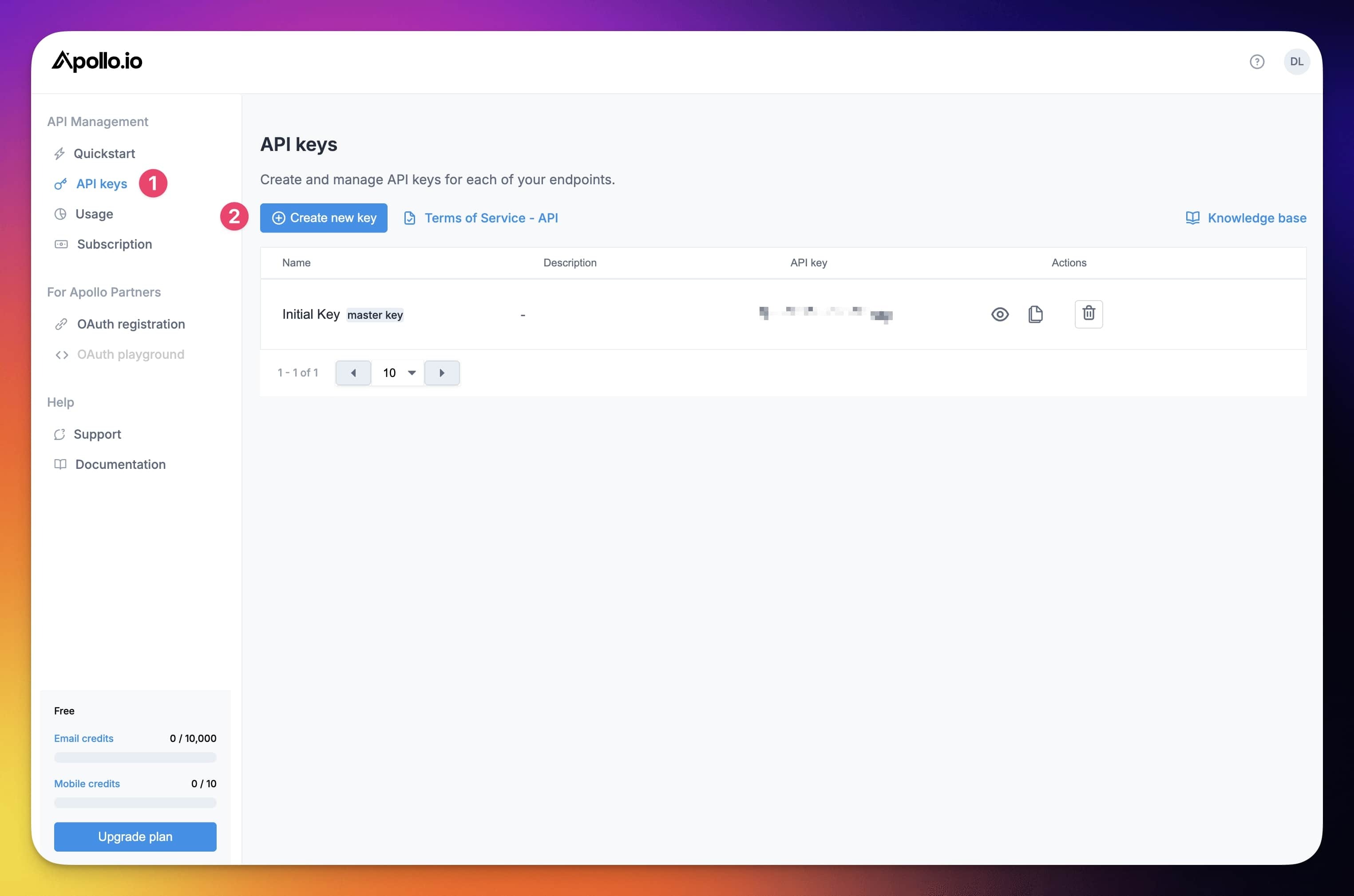The width and height of the screenshot is (1354, 896).
Task: Go to previous page arrow
Action: 353,373
